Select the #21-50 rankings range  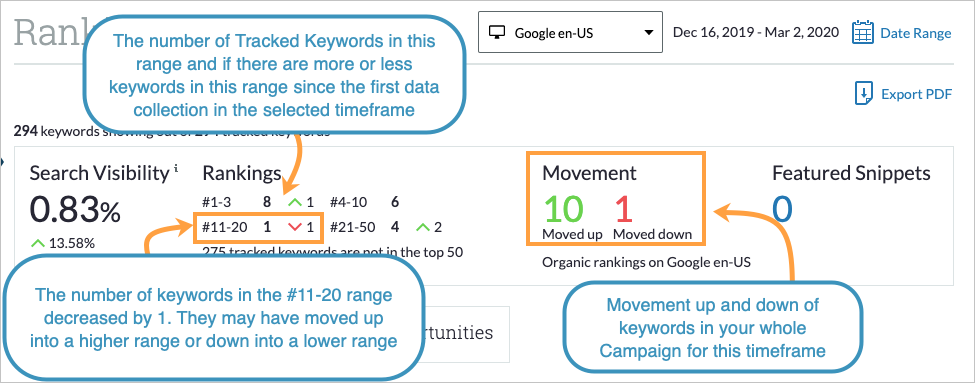(352, 227)
